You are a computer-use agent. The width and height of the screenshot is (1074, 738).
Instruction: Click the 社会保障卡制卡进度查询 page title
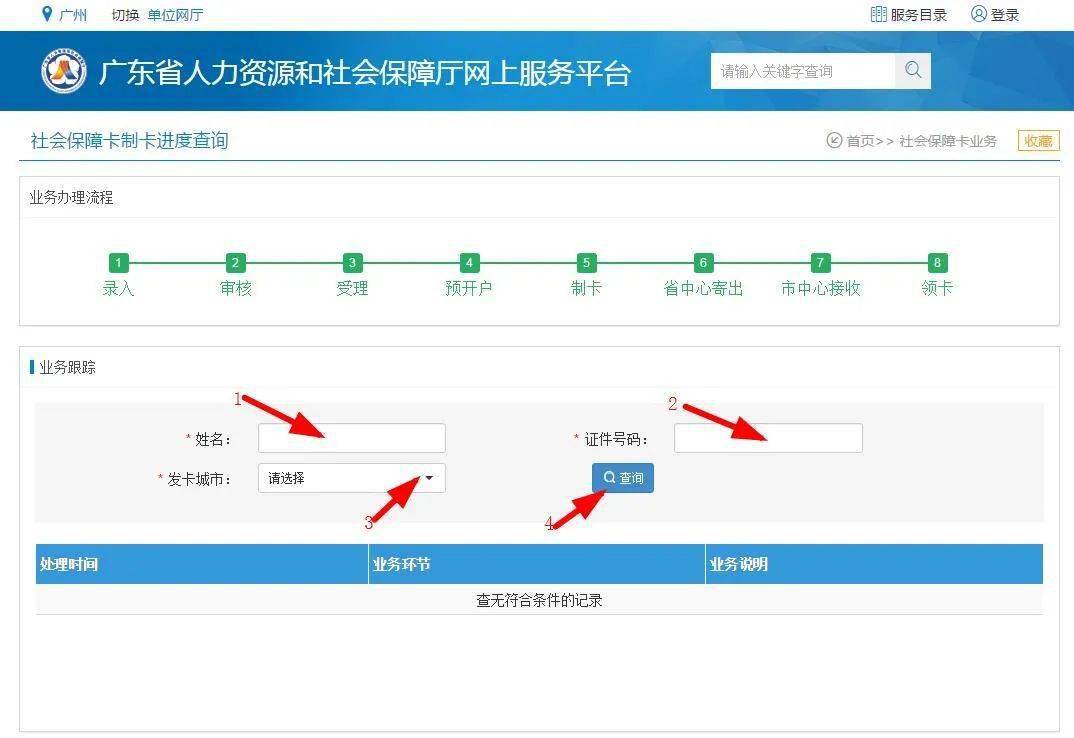pos(129,140)
